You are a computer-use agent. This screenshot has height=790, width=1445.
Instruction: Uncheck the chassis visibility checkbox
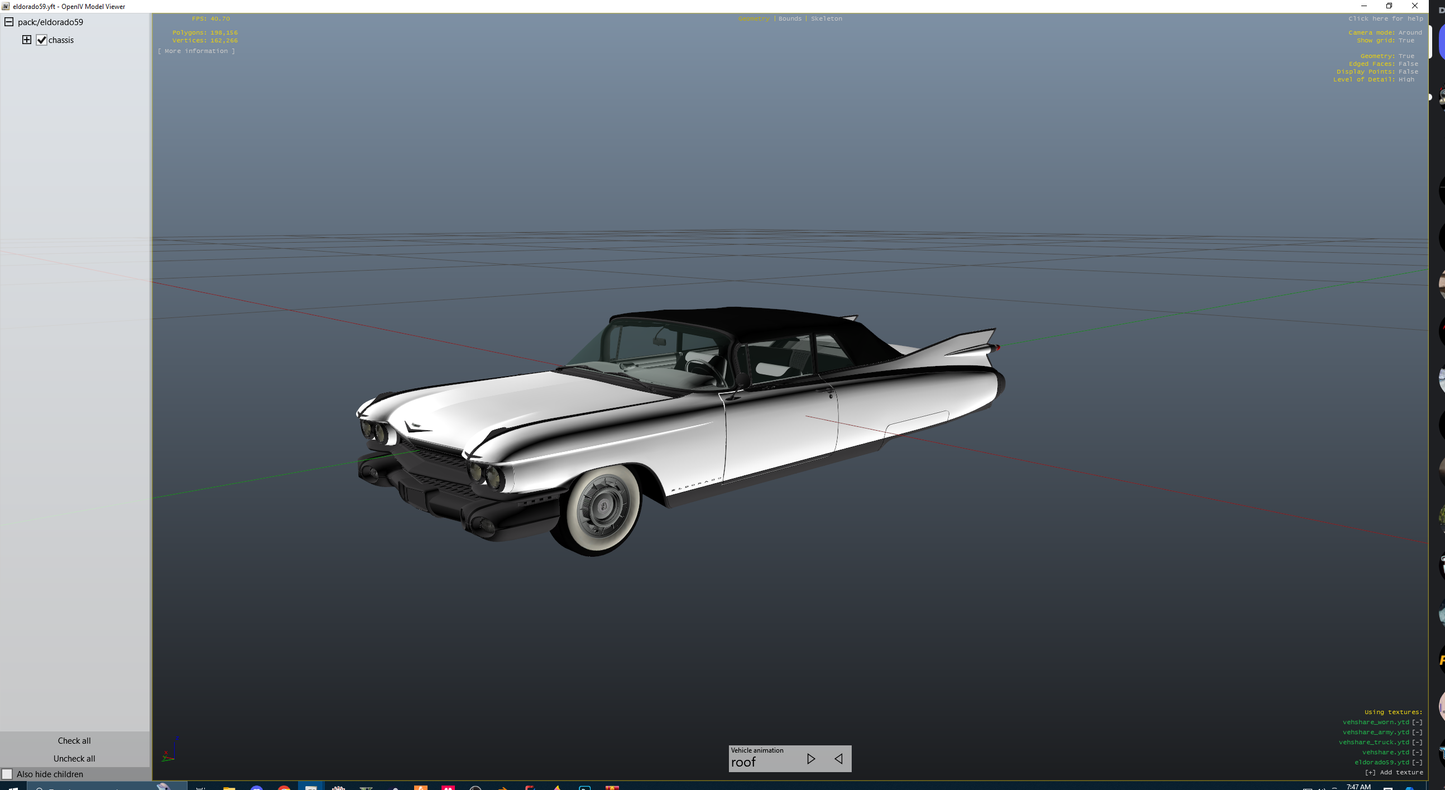[x=42, y=40]
